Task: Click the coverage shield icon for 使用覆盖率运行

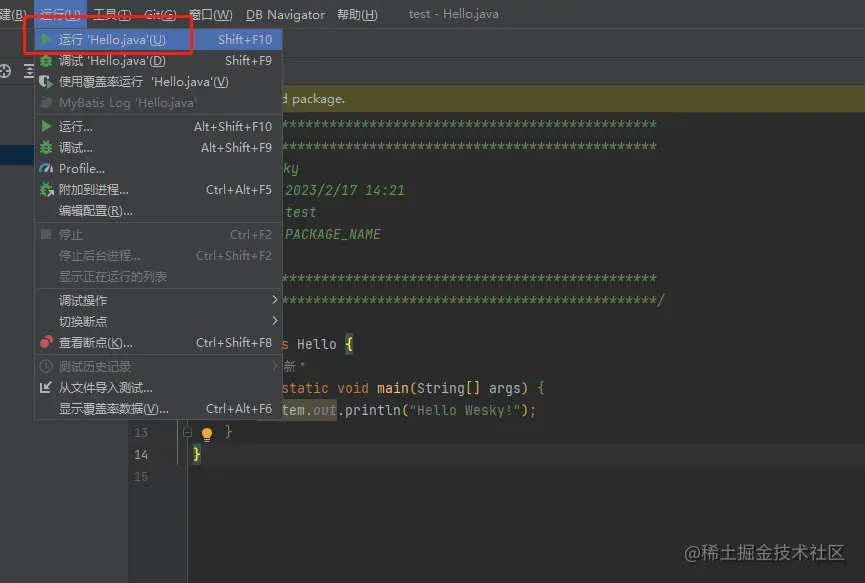Action: pyautogui.click(x=46, y=82)
